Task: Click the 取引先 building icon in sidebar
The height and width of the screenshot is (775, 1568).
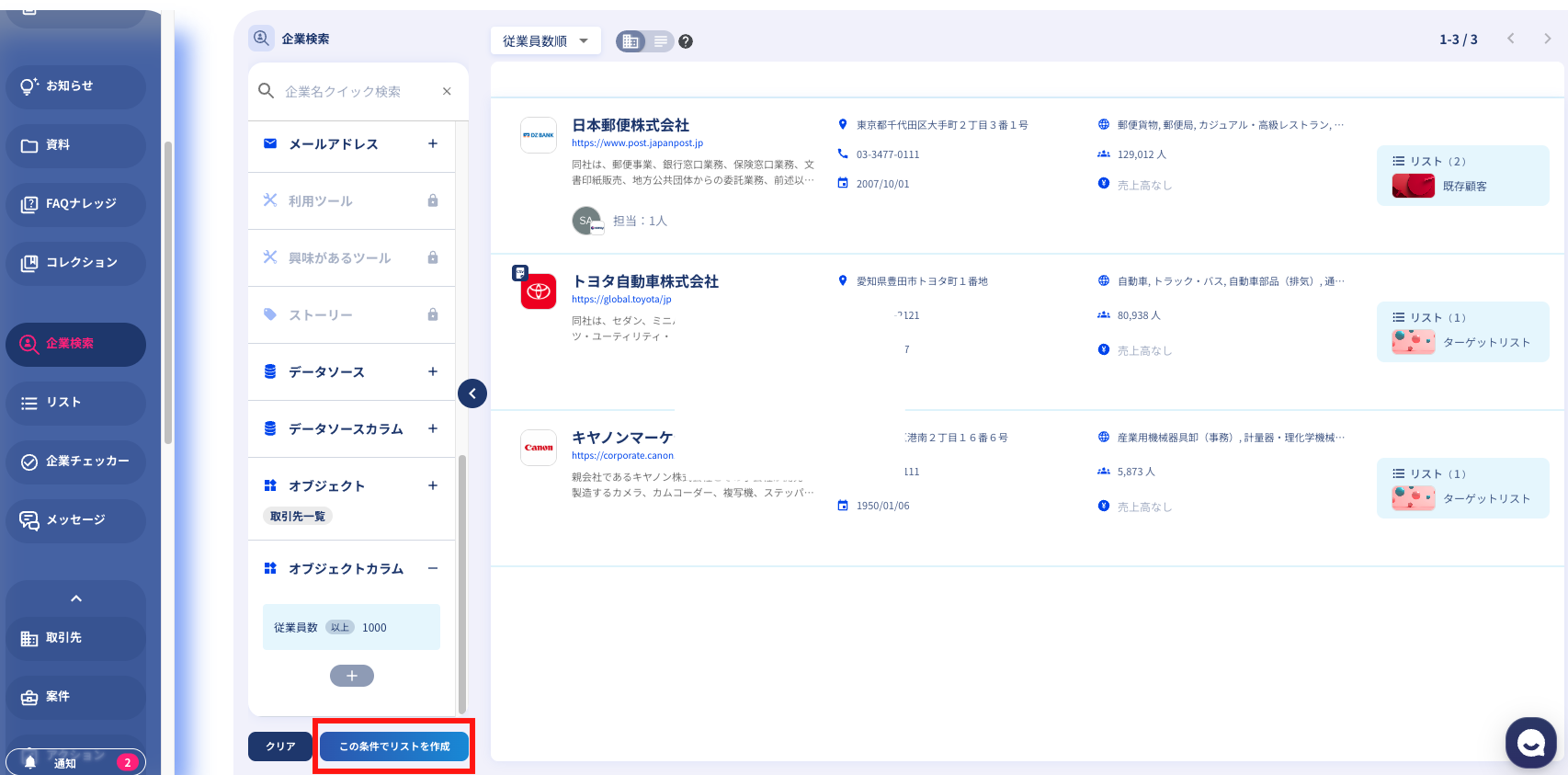Action: [x=29, y=638]
